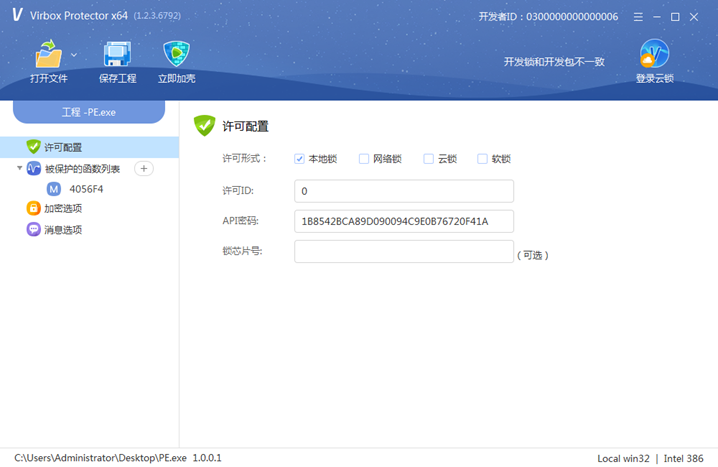Screen dimensions: 718x467
Task: Maximize the Virbox Protector window
Action: coord(675,17)
